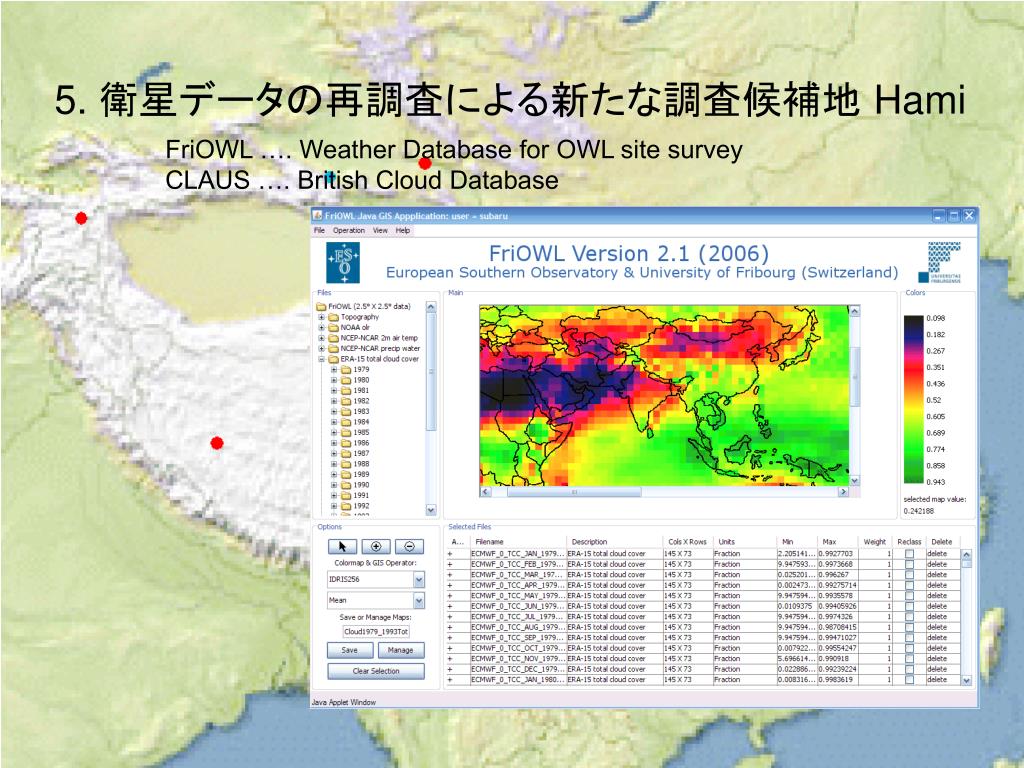Screen dimensions: 1024x768
Task: Toggle Reclass checkbox for ECMWF_0_TCC_MAY_1979 row
Action: click(x=909, y=596)
